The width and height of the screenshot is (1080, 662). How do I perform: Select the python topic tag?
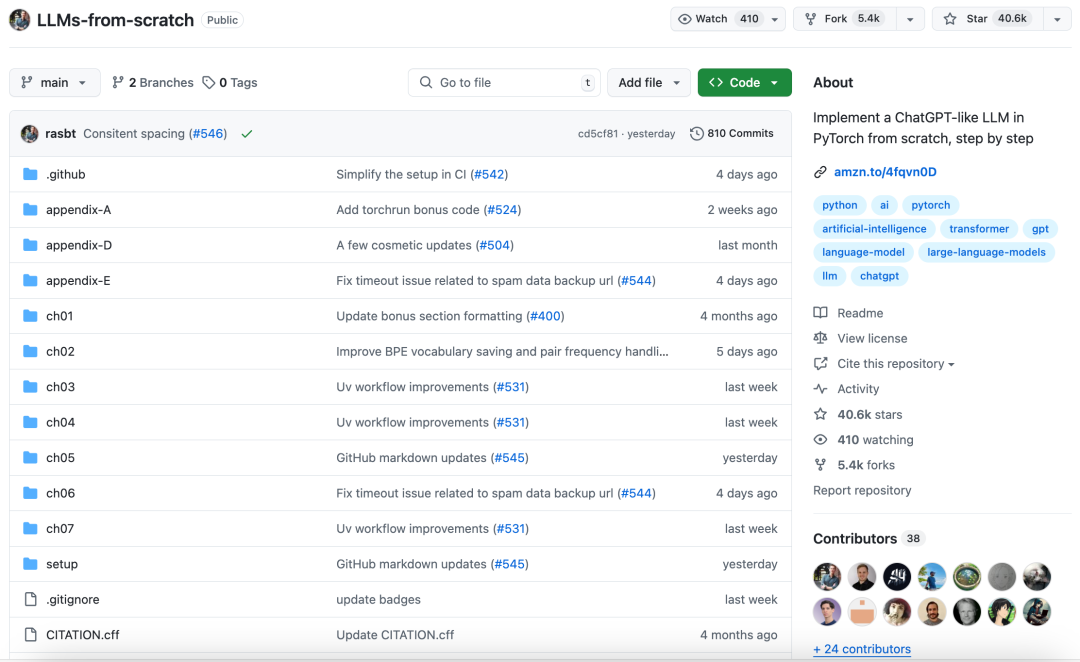[839, 204]
